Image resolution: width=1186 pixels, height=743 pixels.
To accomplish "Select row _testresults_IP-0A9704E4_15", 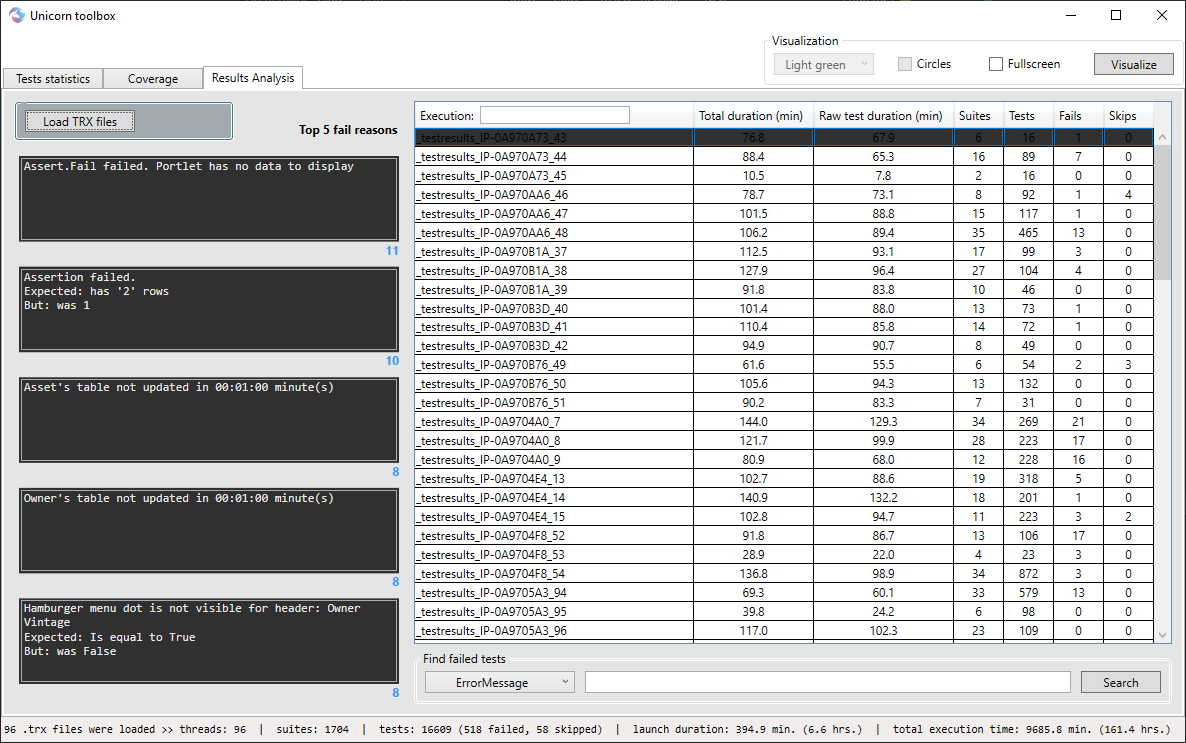I will 784,516.
